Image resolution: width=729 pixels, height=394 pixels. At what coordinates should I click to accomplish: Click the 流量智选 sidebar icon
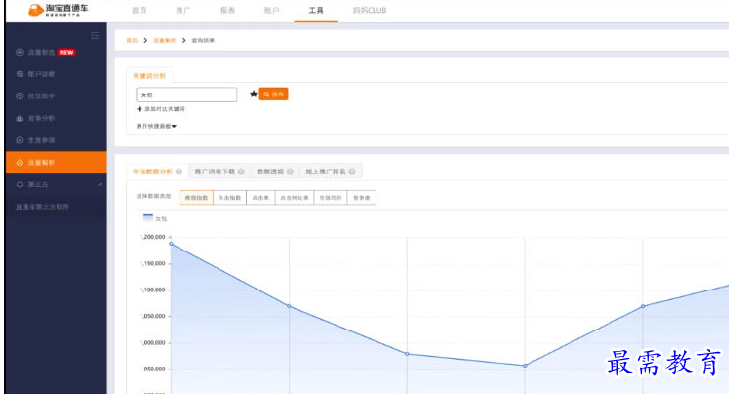point(20,53)
